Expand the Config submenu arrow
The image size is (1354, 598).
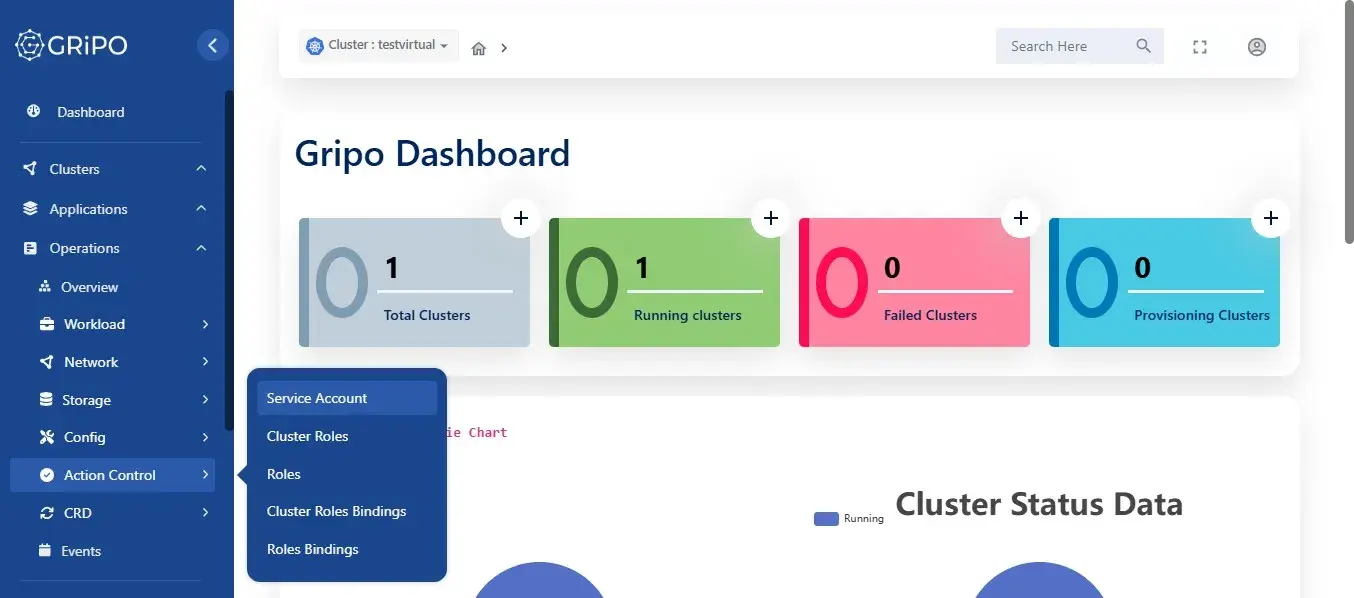(x=205, y=437)
